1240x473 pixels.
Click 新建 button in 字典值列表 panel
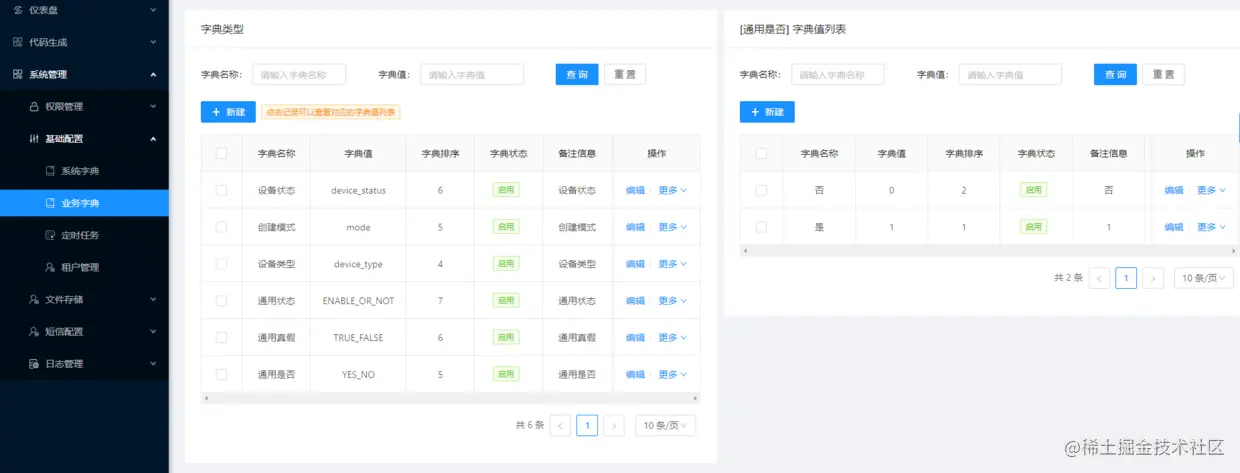pyautogui.click(x=767, y=112)
